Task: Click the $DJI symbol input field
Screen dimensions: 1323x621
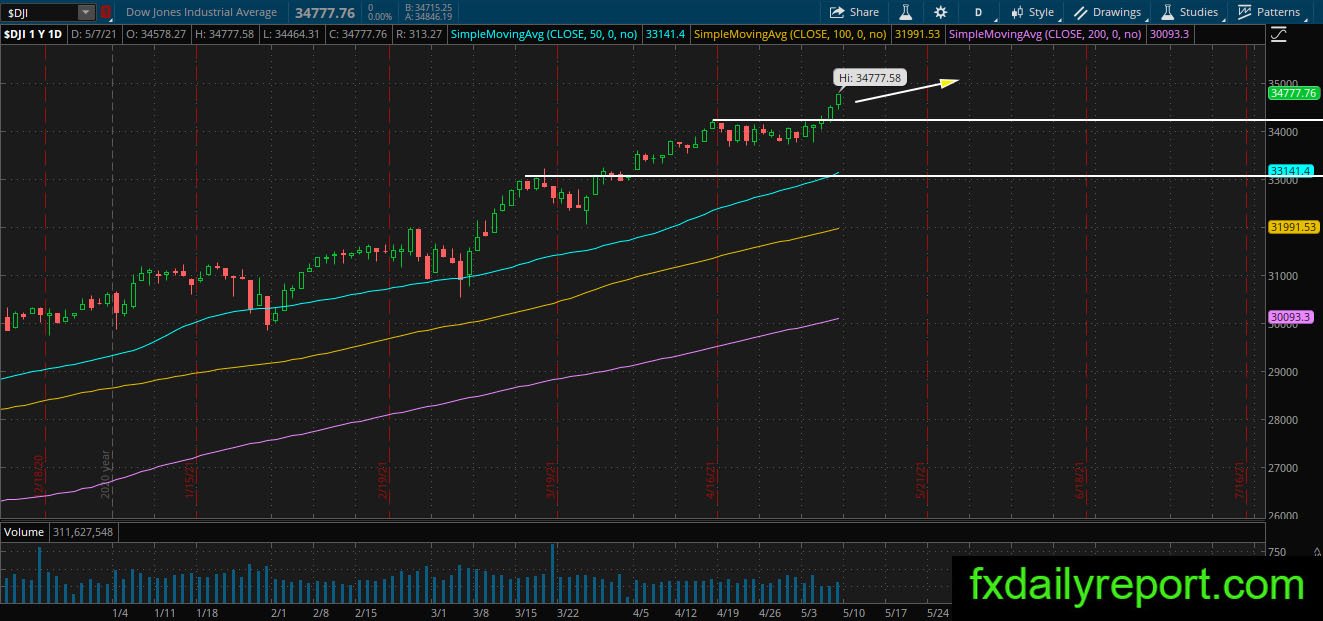Action: tap(40, 12)
